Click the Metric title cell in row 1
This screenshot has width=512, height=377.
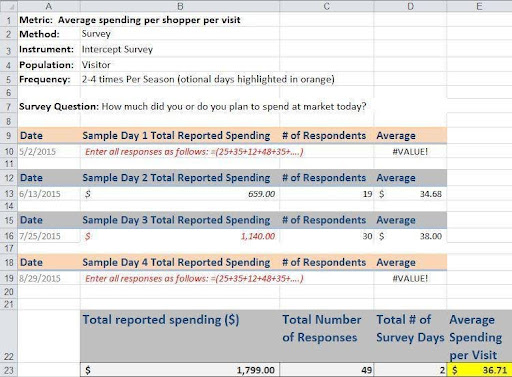[x=130, y=20]
